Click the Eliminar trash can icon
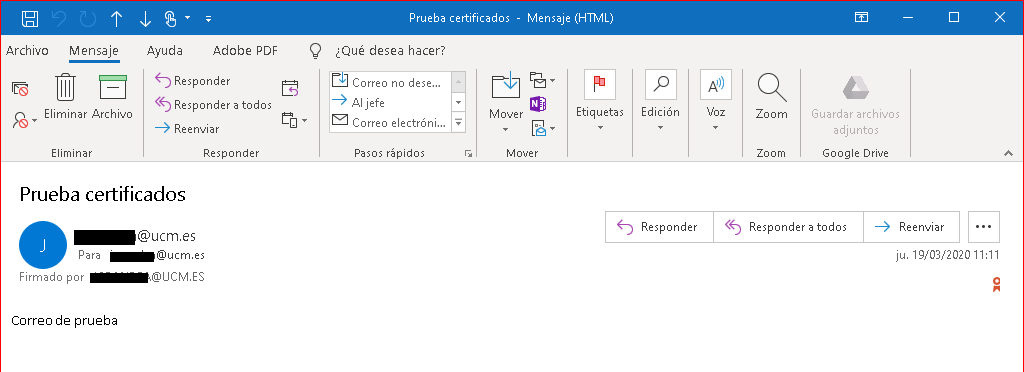 65,87
